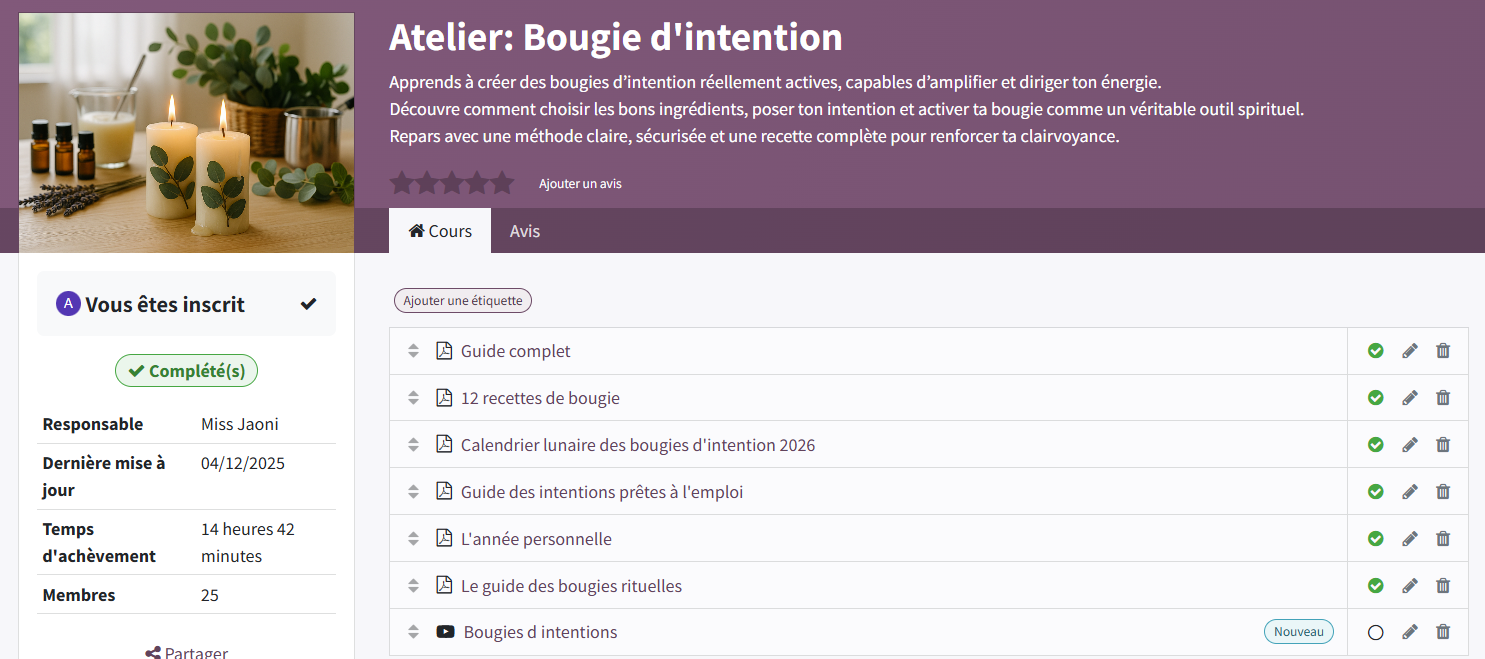
Task: Click the PDF icon beside Guide complet
Action: pos(444,351)
